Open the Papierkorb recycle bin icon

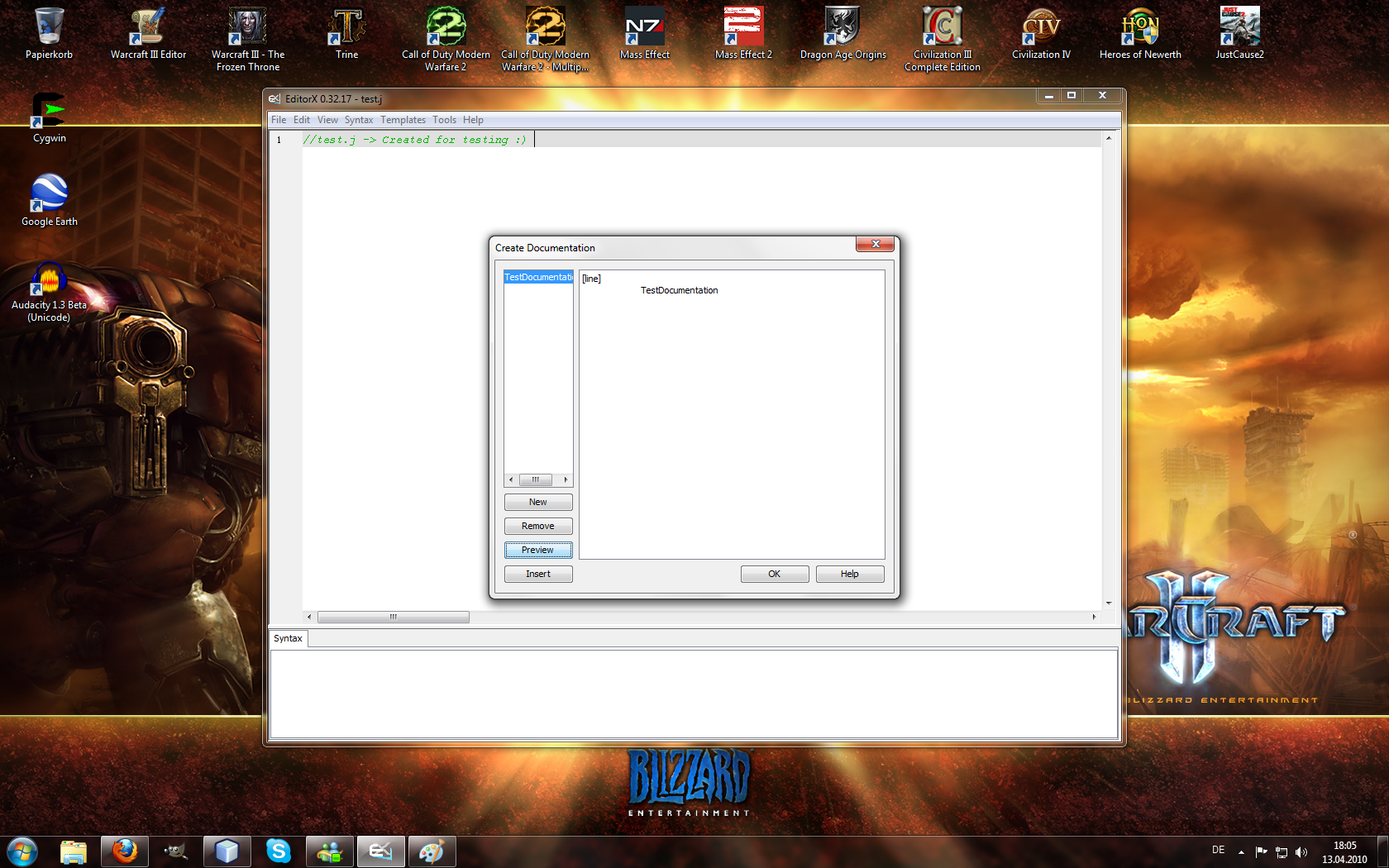tap(49, 33)
